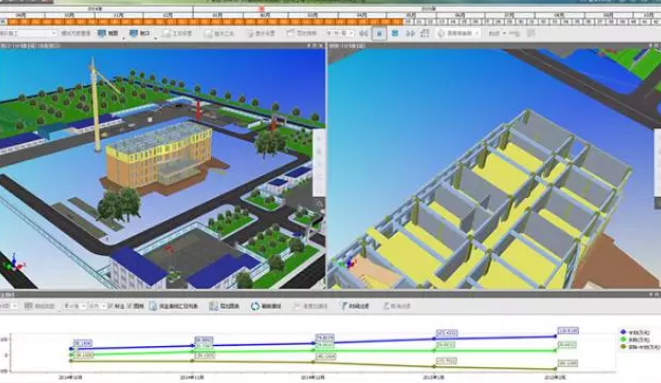Viewport: 661px width, 383px height.
Task: Click the refresh curve button
Action: coord(266,306)
